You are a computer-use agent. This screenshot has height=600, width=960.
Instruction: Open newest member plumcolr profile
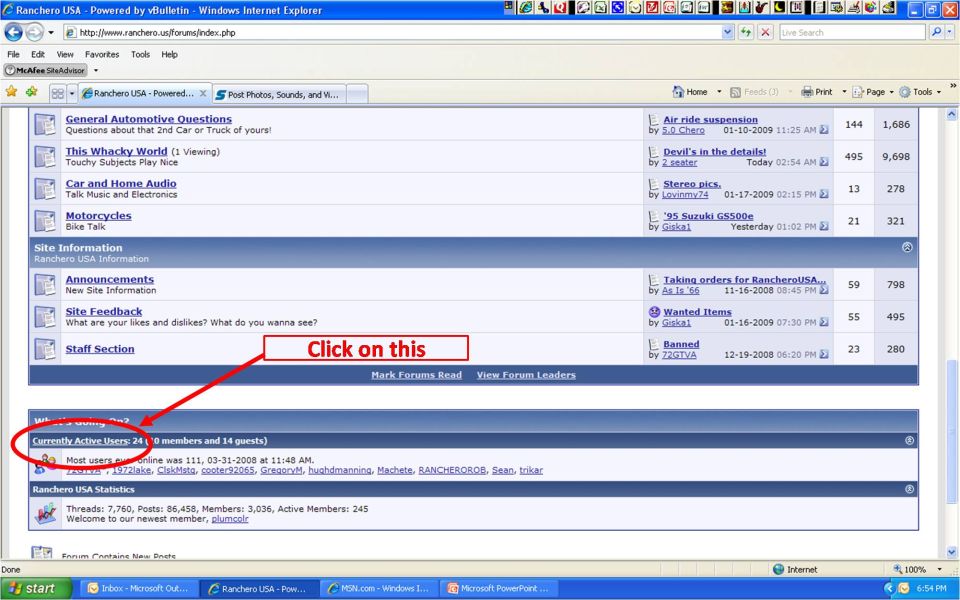click(x=230, y=519)
